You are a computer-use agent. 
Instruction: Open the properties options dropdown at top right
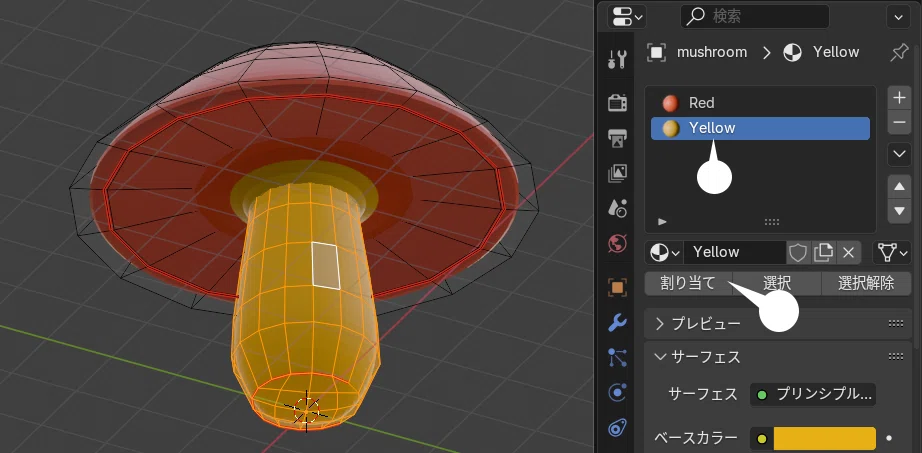tap(898, 17)
